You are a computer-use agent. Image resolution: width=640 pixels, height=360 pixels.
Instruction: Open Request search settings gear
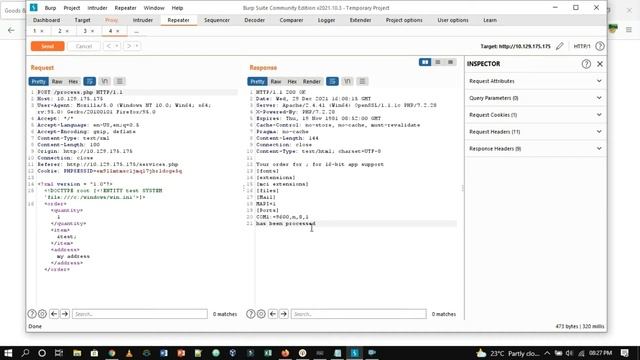pos(42,314)
